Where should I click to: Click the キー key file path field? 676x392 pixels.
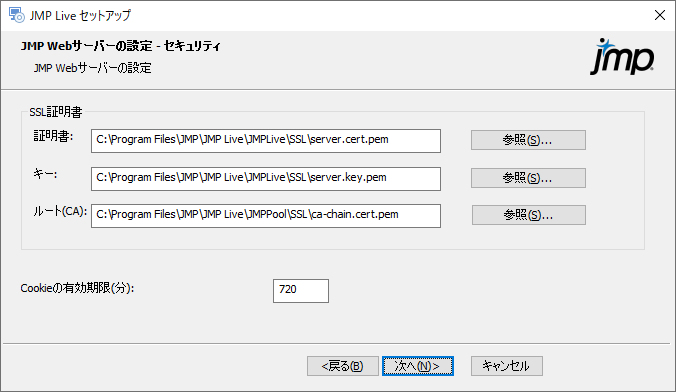(x=266, y=179)
